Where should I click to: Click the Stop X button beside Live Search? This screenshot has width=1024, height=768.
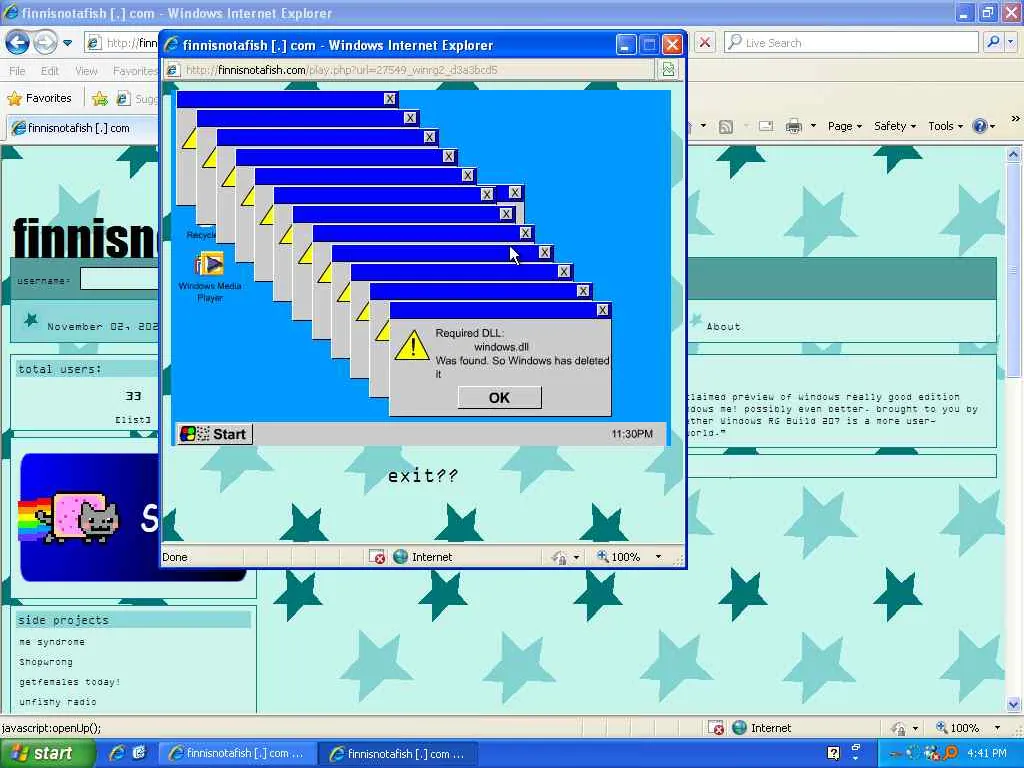coord(705,42)
